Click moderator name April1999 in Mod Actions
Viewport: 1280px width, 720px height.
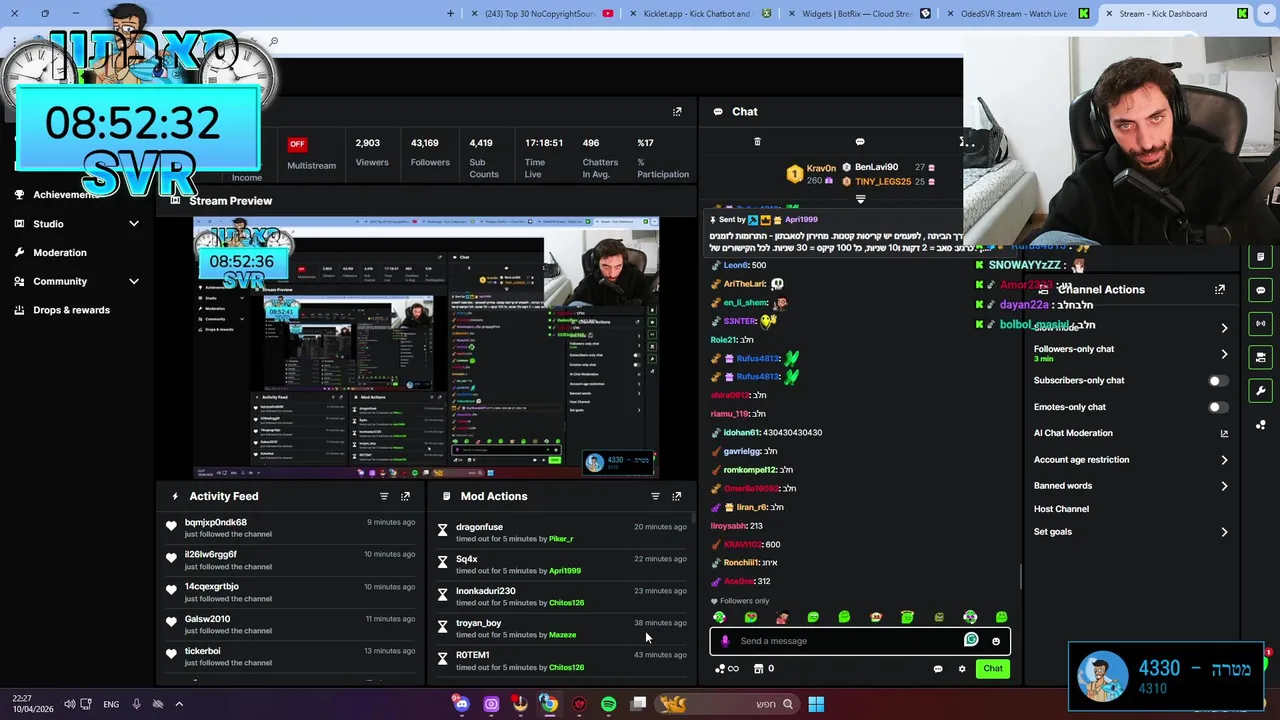pyautogui.click(x=565, y=571)
